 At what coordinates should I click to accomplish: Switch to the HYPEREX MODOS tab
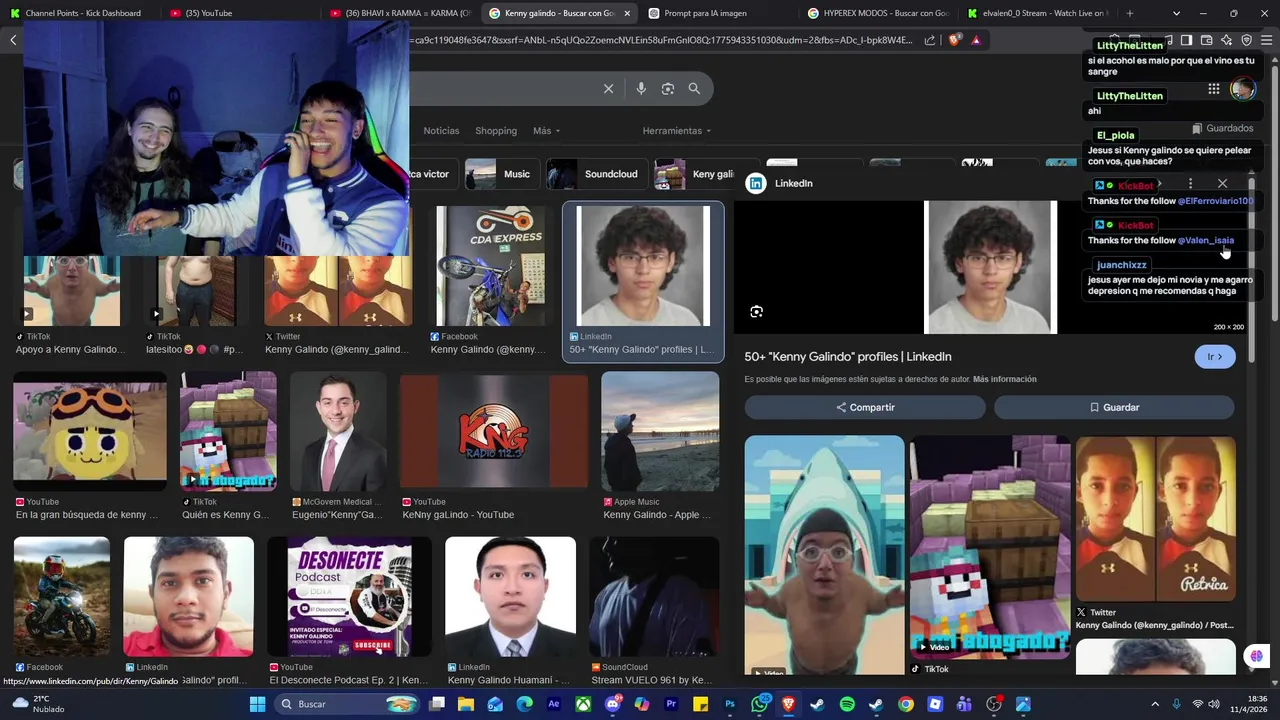tap(877, 13)
